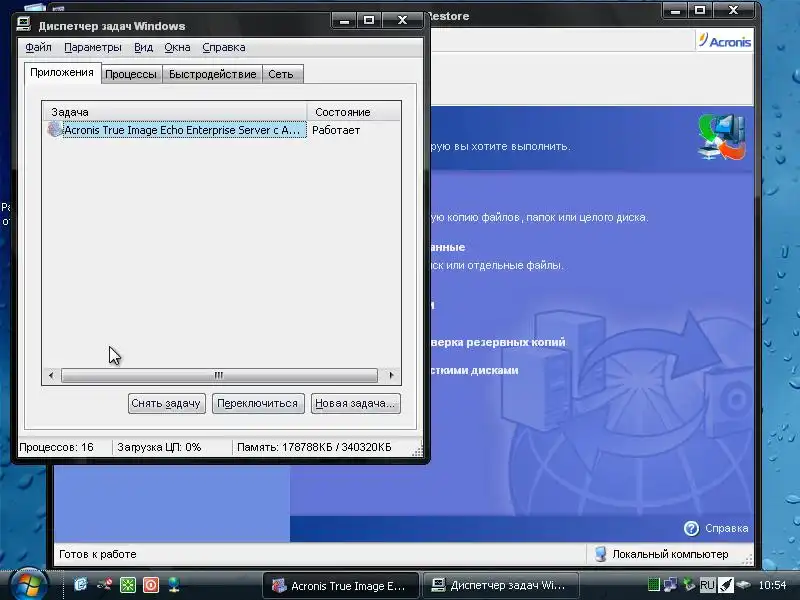
Task: Click the horizontal scrollbar left arrow
Action: pos(51,376)
